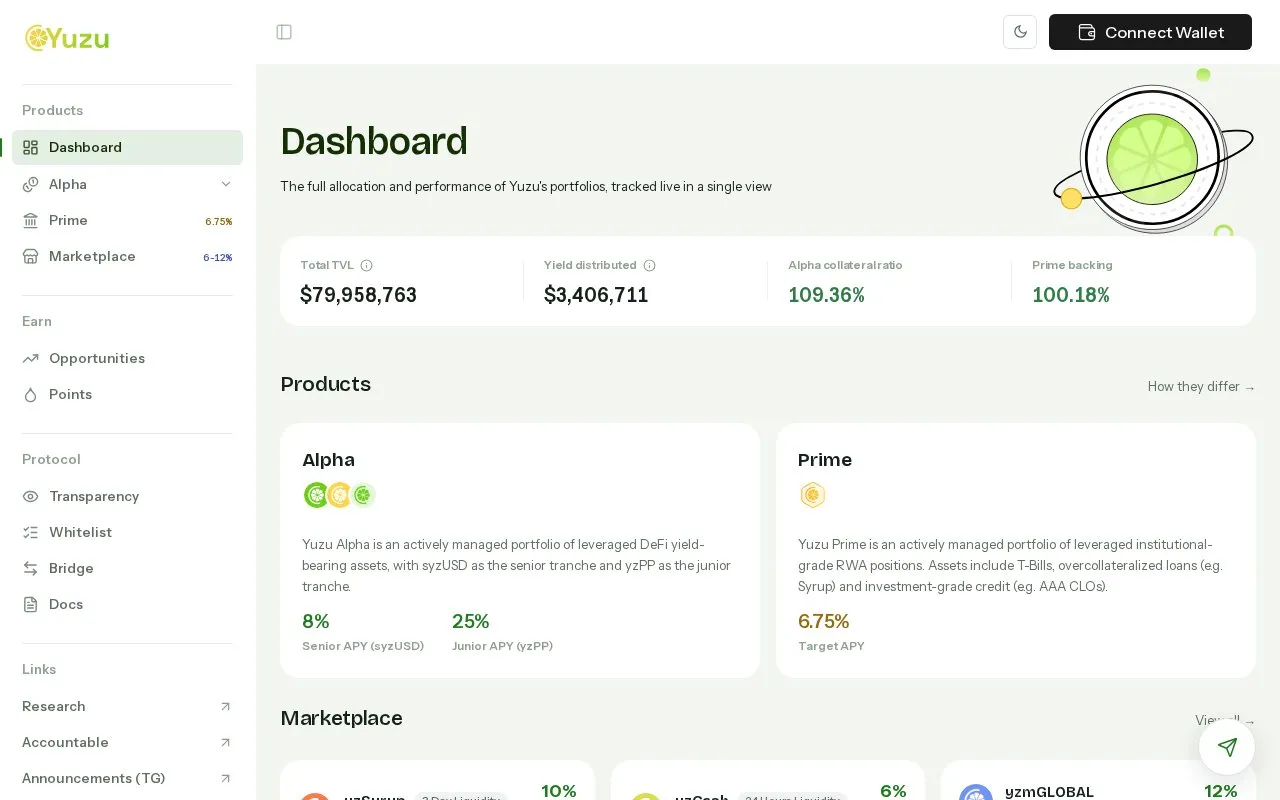Open the Prime sidebar item
This screenshot has width=1280, height=800.
click(x=127, y=220)
